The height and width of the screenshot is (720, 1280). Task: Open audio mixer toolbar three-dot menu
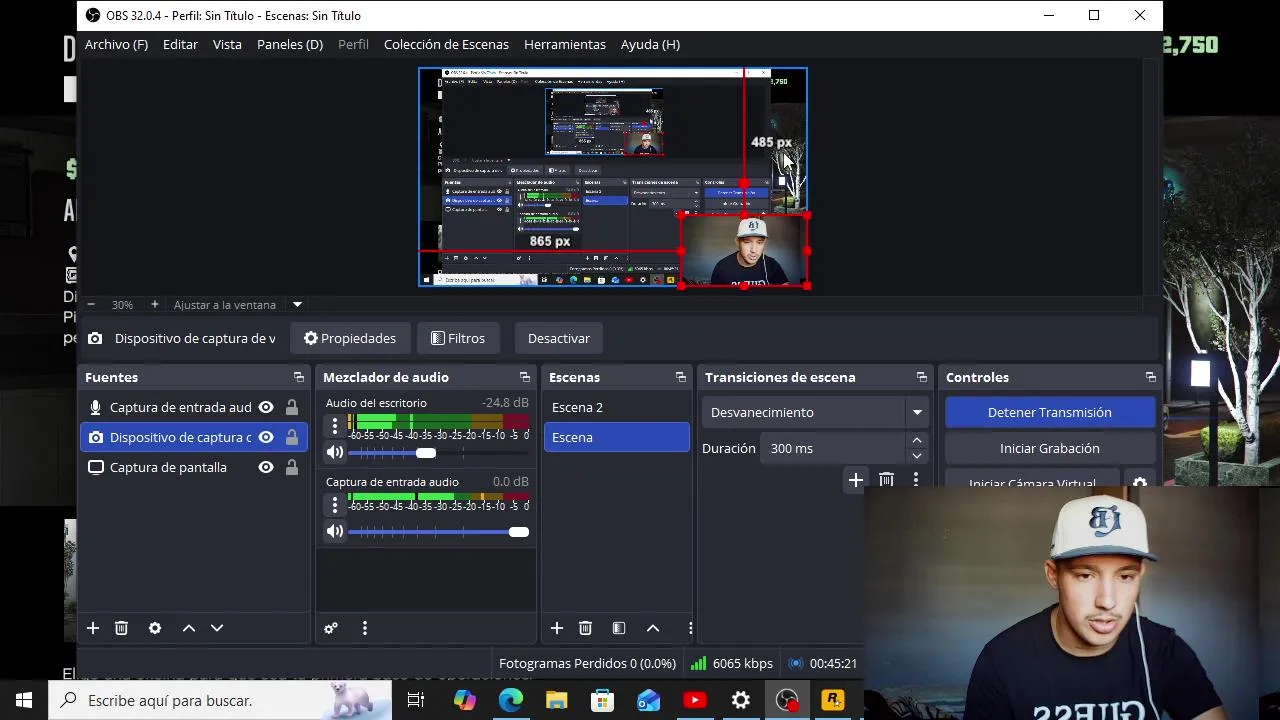(365, 628)
